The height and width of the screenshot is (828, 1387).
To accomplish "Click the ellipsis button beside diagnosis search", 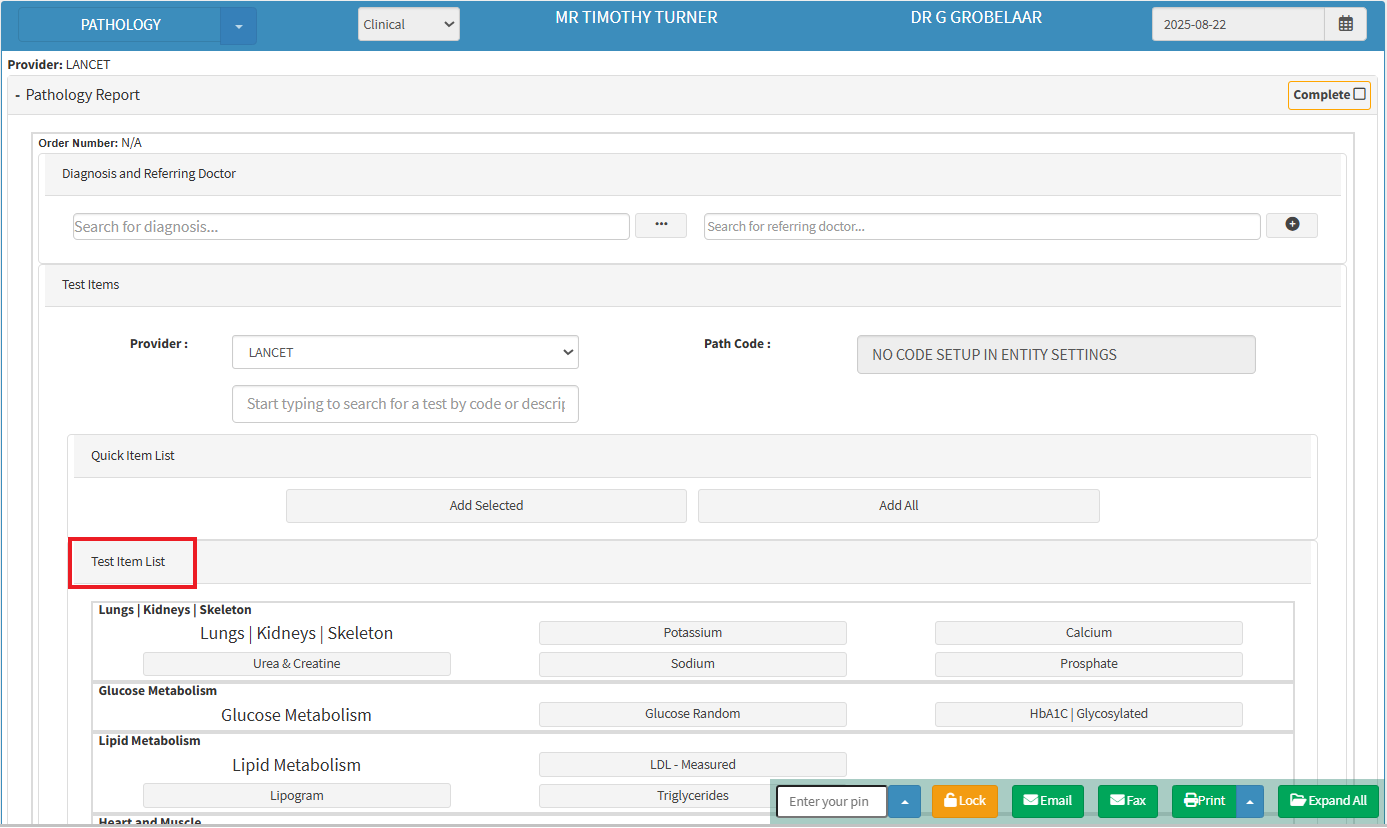I will (660, 225).
